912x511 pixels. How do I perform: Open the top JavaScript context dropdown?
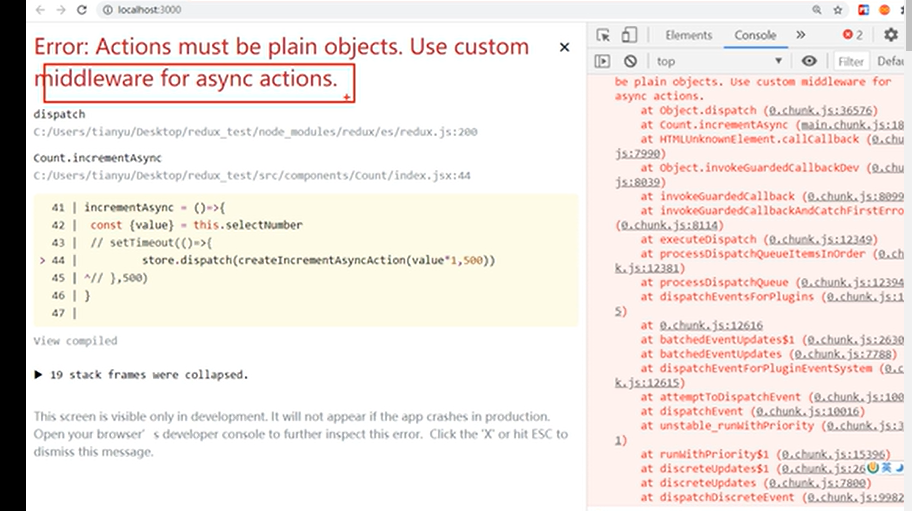coord(719,61)
